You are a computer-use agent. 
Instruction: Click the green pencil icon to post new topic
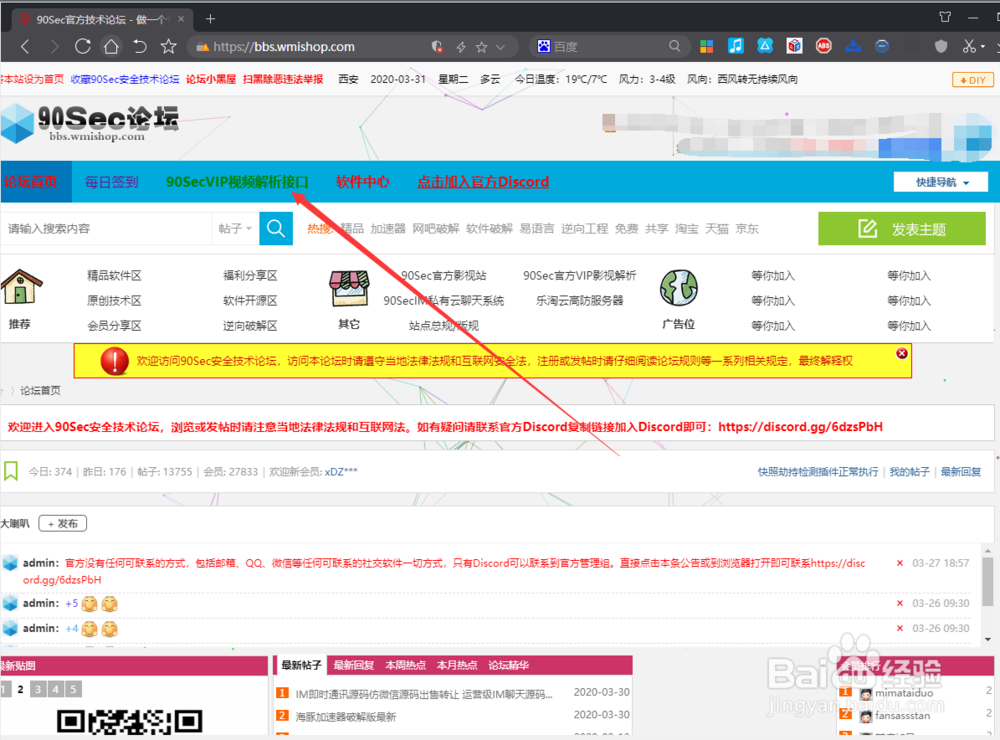tap(866, 228)
